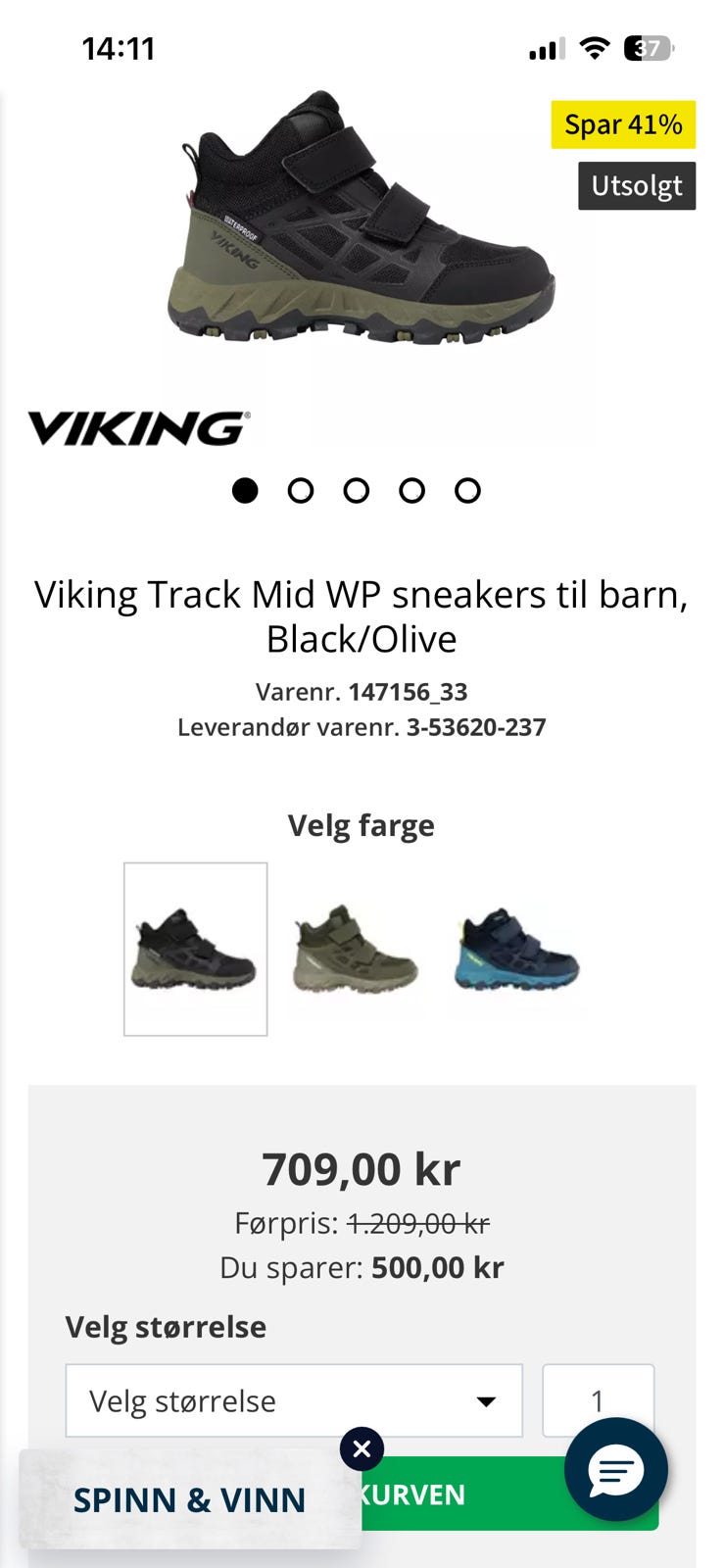This screenshot has width=724, height=1568.
Task: Click the quantity input field
Action: pyautogui.click(x=599, y=1400)
